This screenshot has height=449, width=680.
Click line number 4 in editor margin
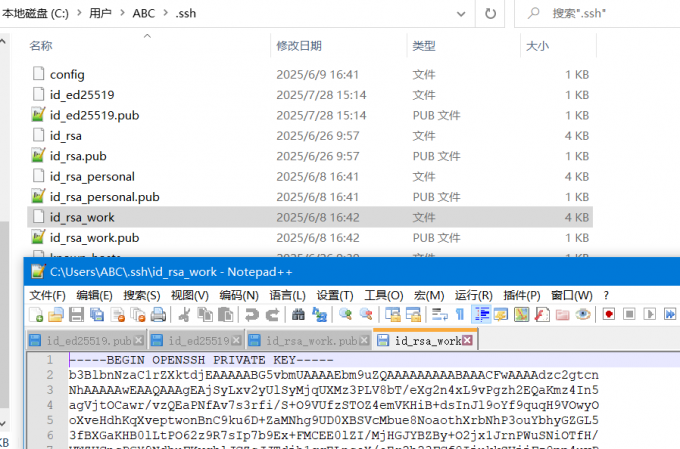point(50,405)
